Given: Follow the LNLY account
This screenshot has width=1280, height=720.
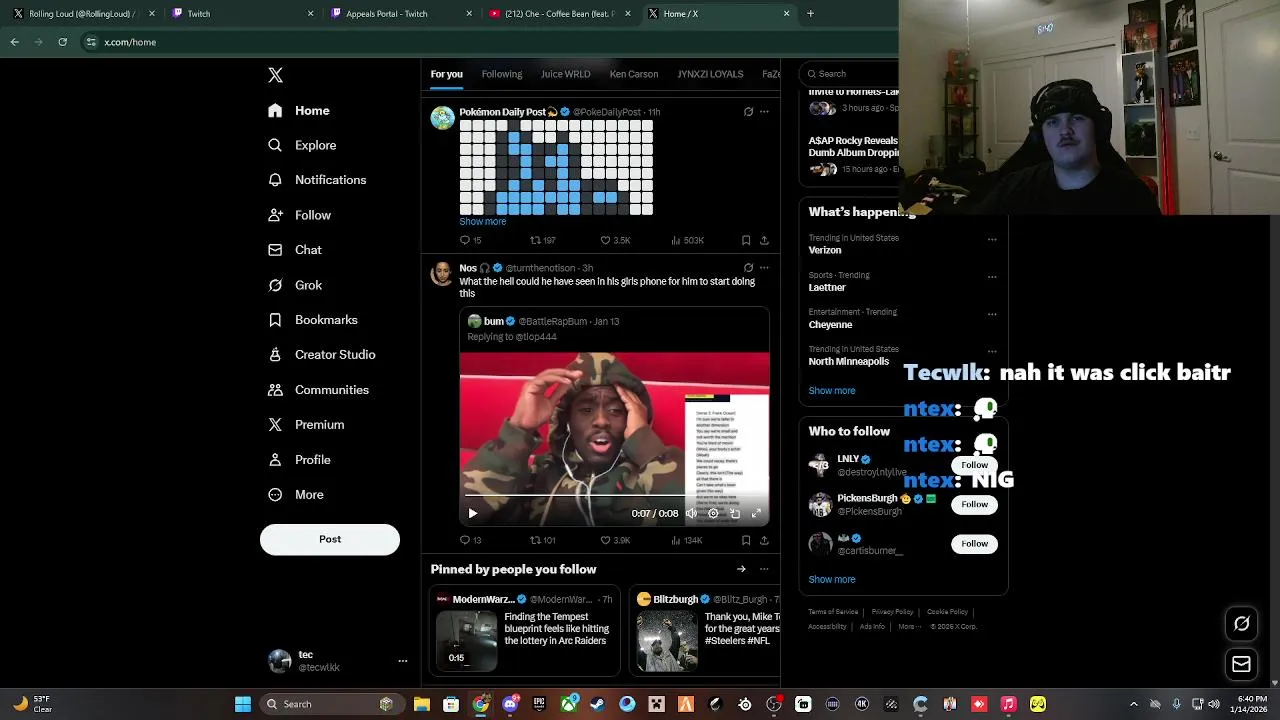Looking at the screenshot, I should (974, 465).
